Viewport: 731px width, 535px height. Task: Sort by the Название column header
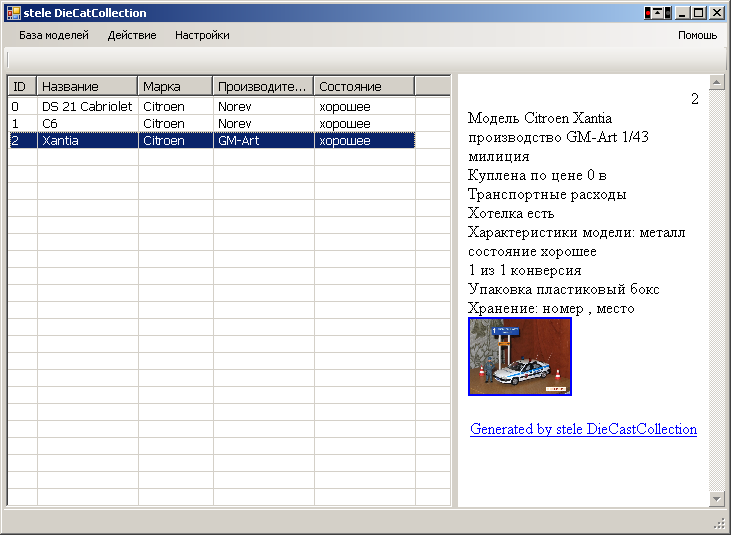coord(87,86)
